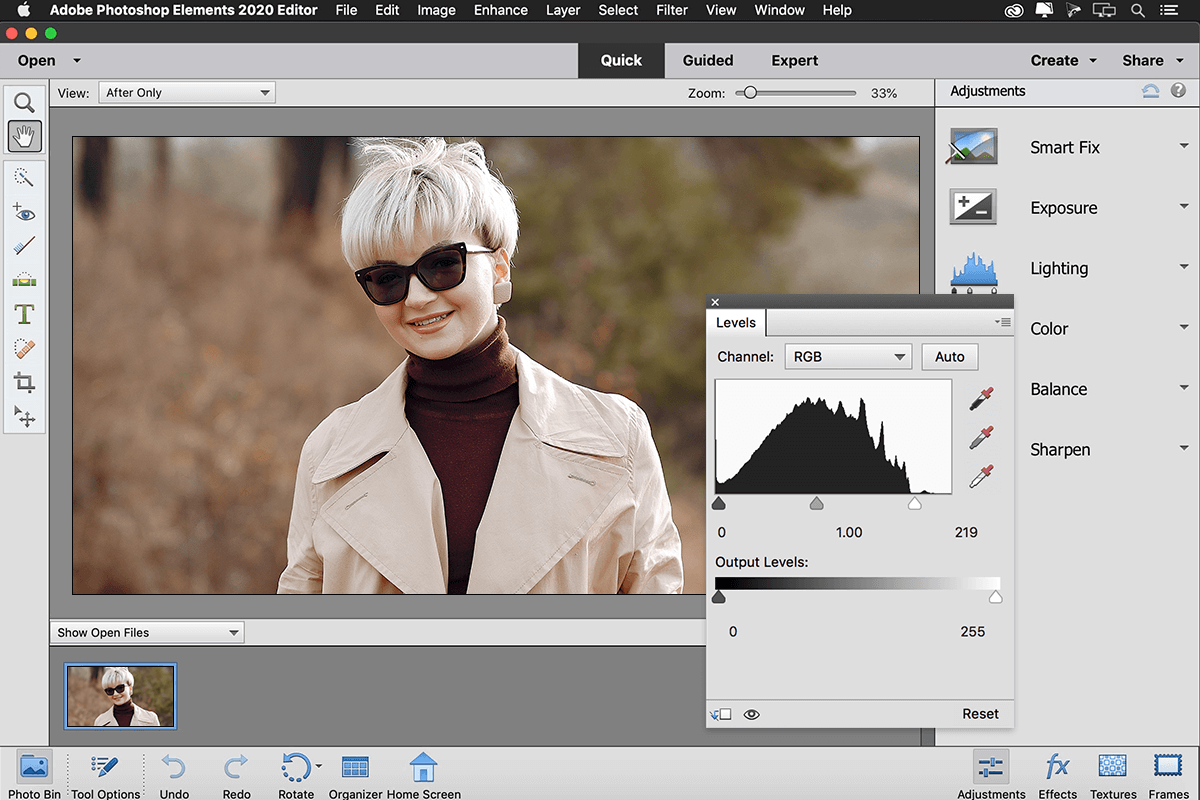Toggle the layer mask checkbox in Levels
Screen dimensions: 1200x800
point(722,714)
